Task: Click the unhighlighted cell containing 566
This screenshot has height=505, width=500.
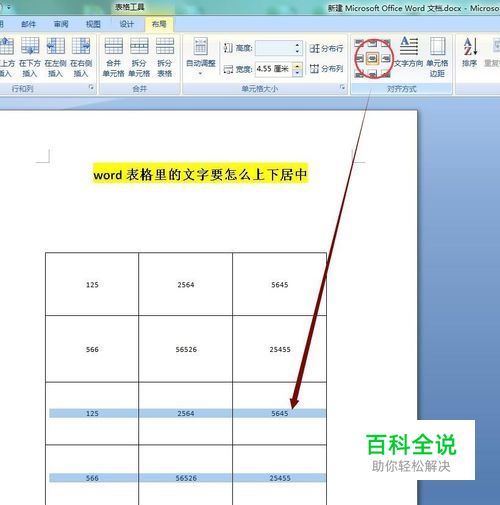Action: [92, 349]
